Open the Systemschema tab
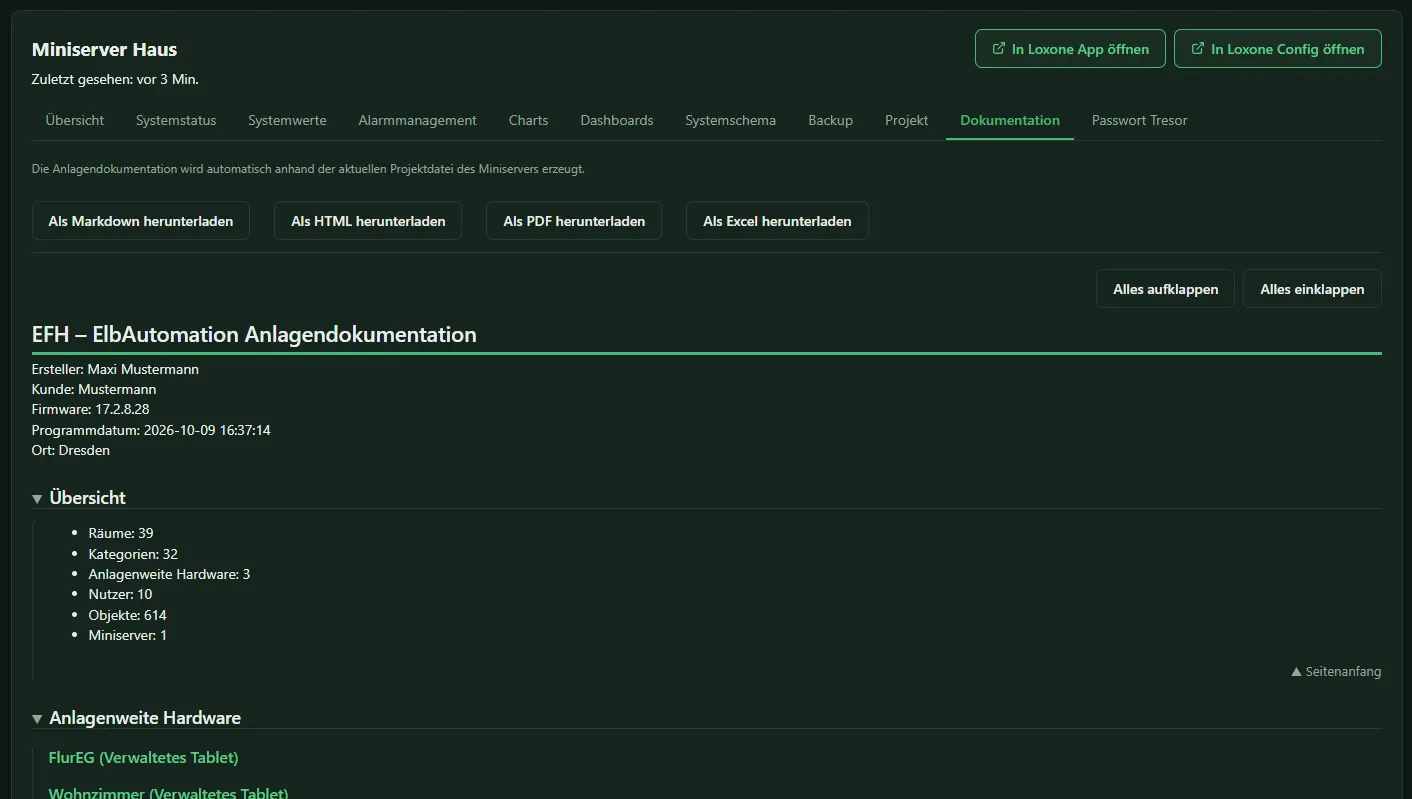Image resolution: width=1412 pixels, height=799 pixels. (x=730, y=120)
